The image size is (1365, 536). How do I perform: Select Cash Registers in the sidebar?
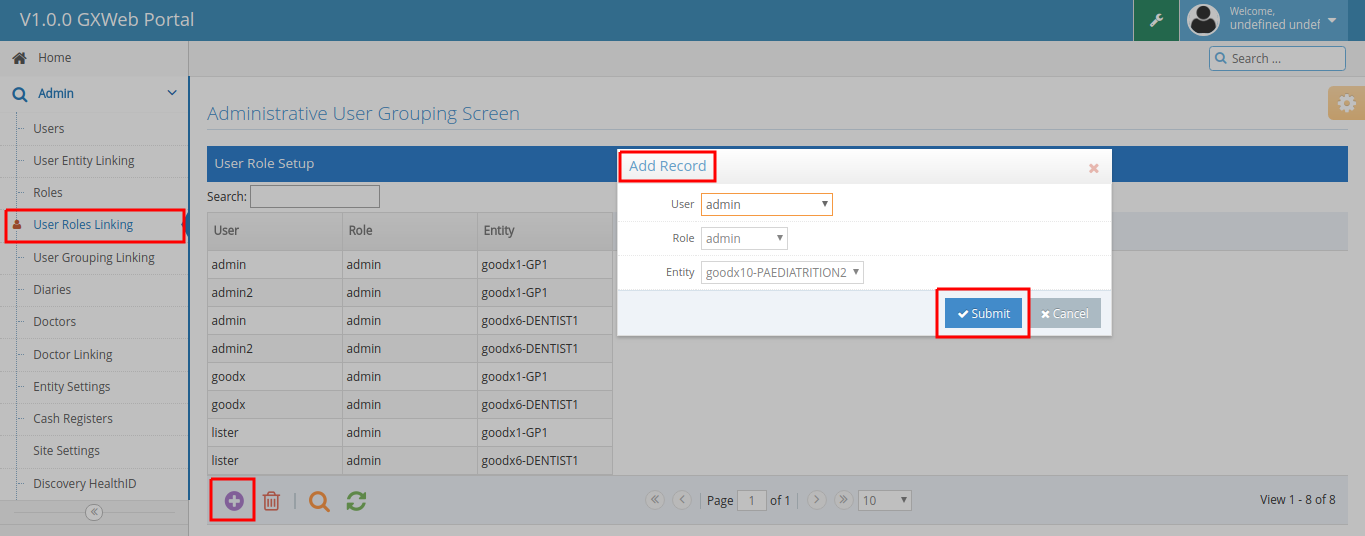point(73,419)
